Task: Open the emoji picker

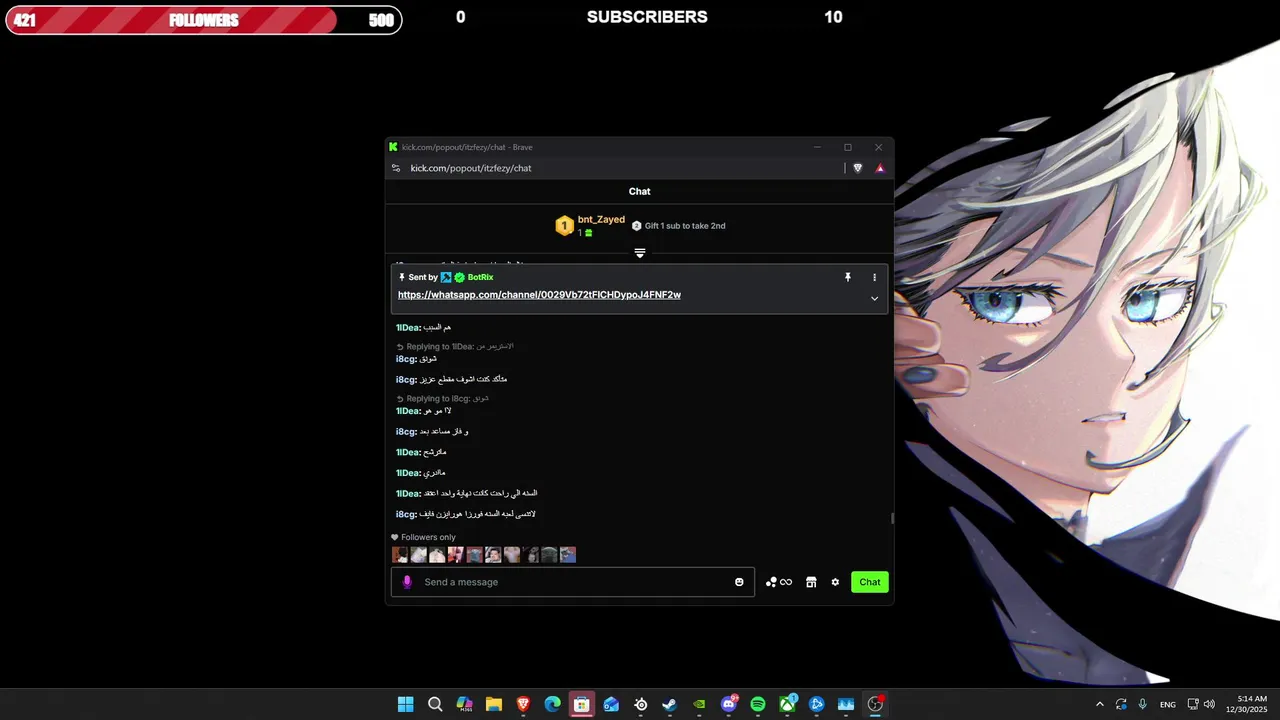Action: (x=739, y=582)
